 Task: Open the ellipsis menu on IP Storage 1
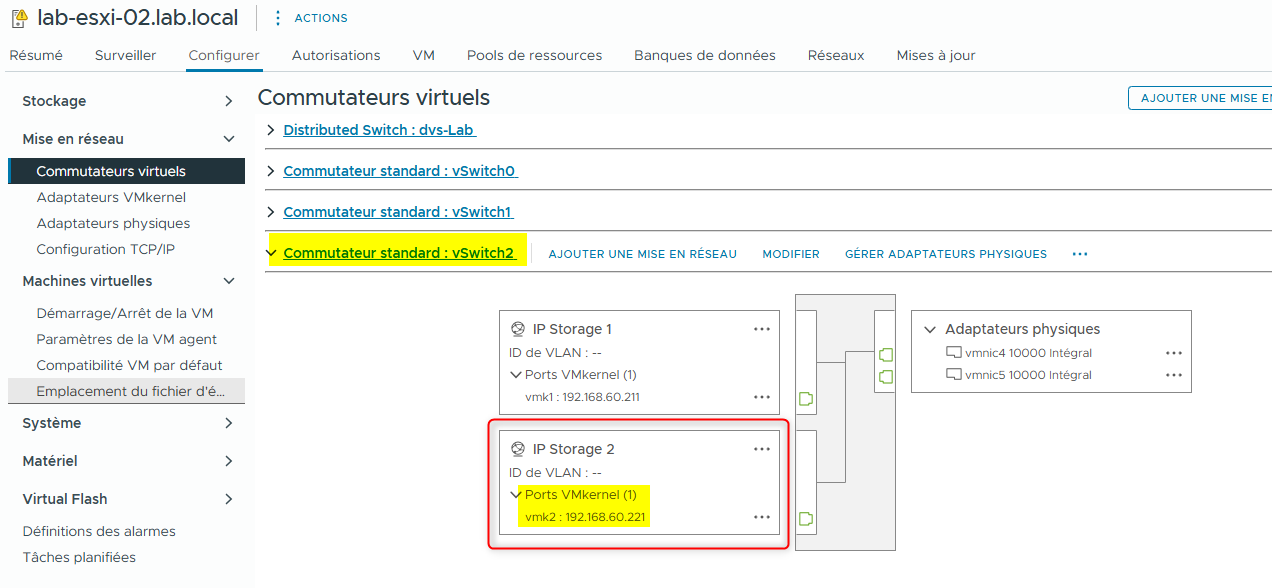pyautogui.click(x=762, y=328)
